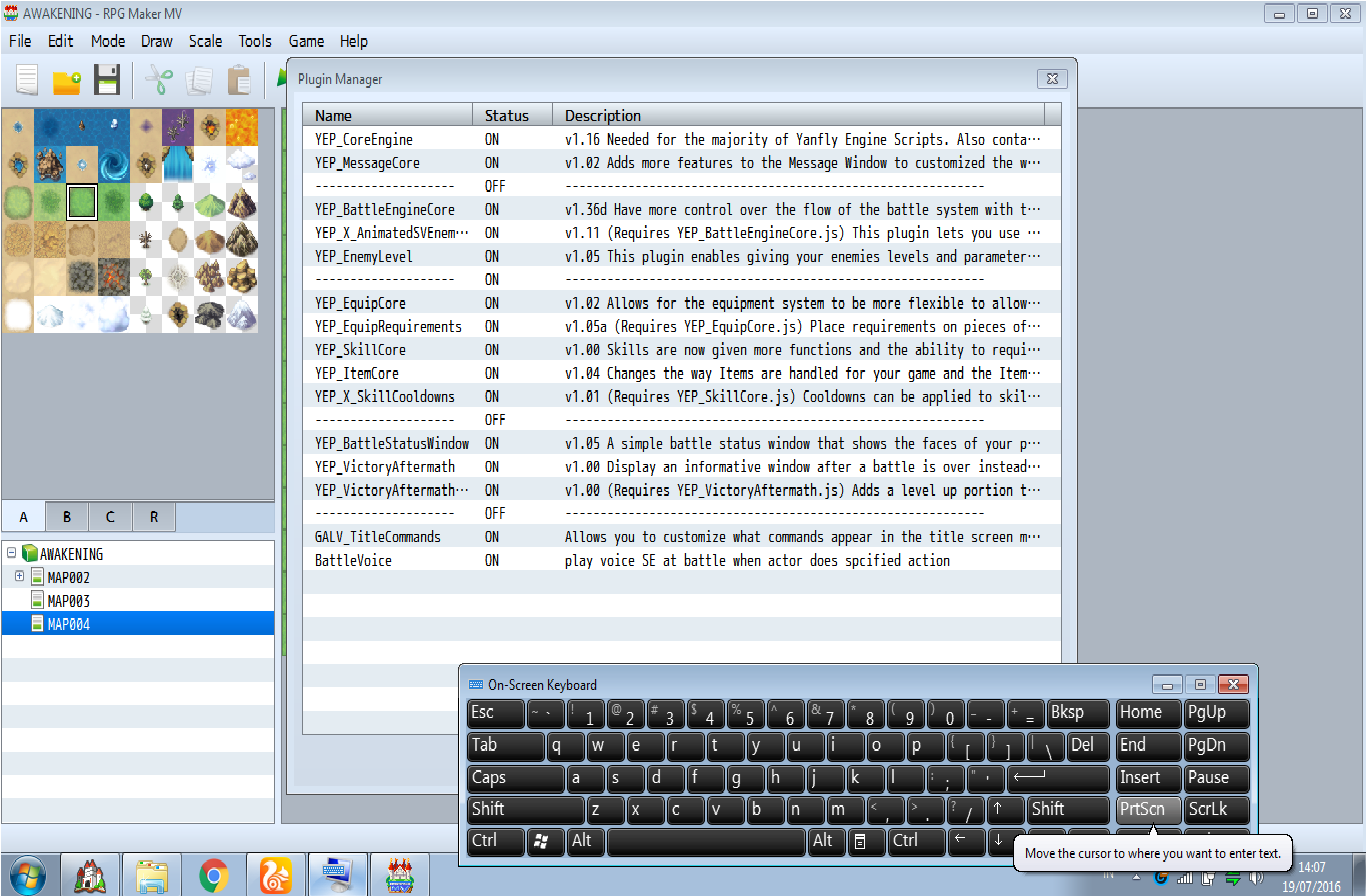Image resolution: width=1366 pixels, height=896 pixels.
Task: Switch to tileset tab R
Action: 154,517
